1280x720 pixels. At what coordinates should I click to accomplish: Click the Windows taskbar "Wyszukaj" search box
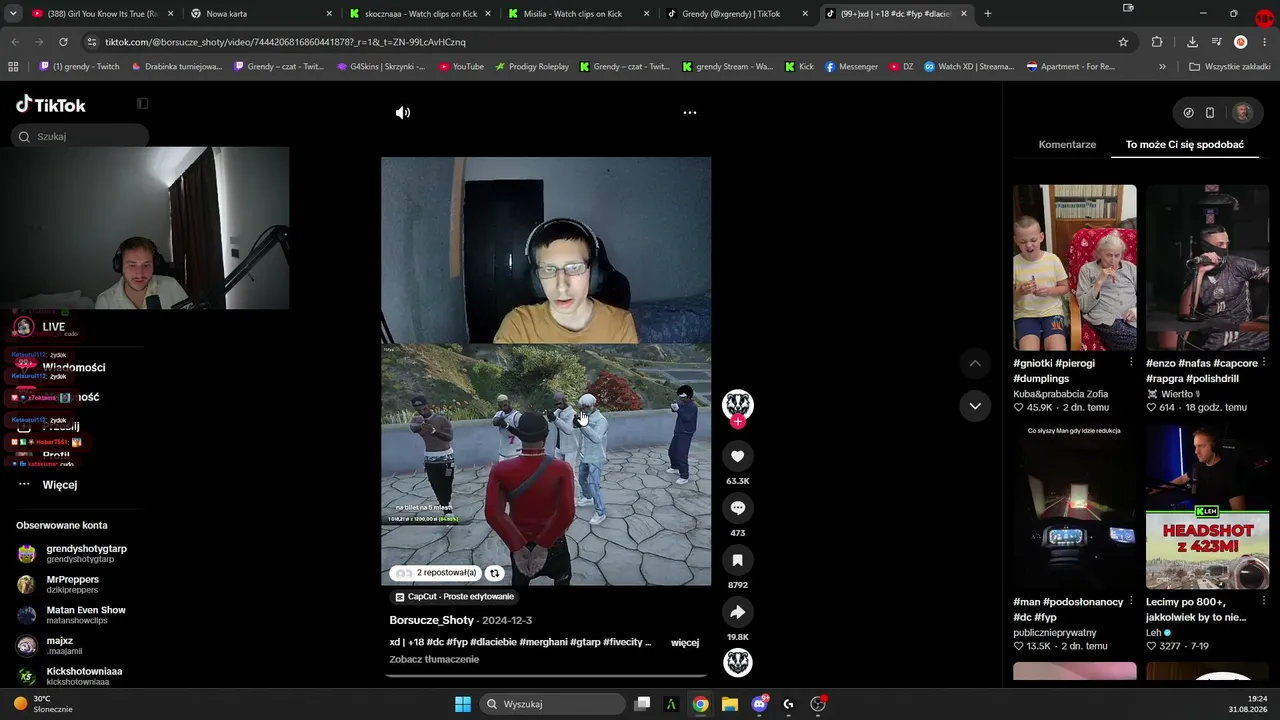pos(551,704)
